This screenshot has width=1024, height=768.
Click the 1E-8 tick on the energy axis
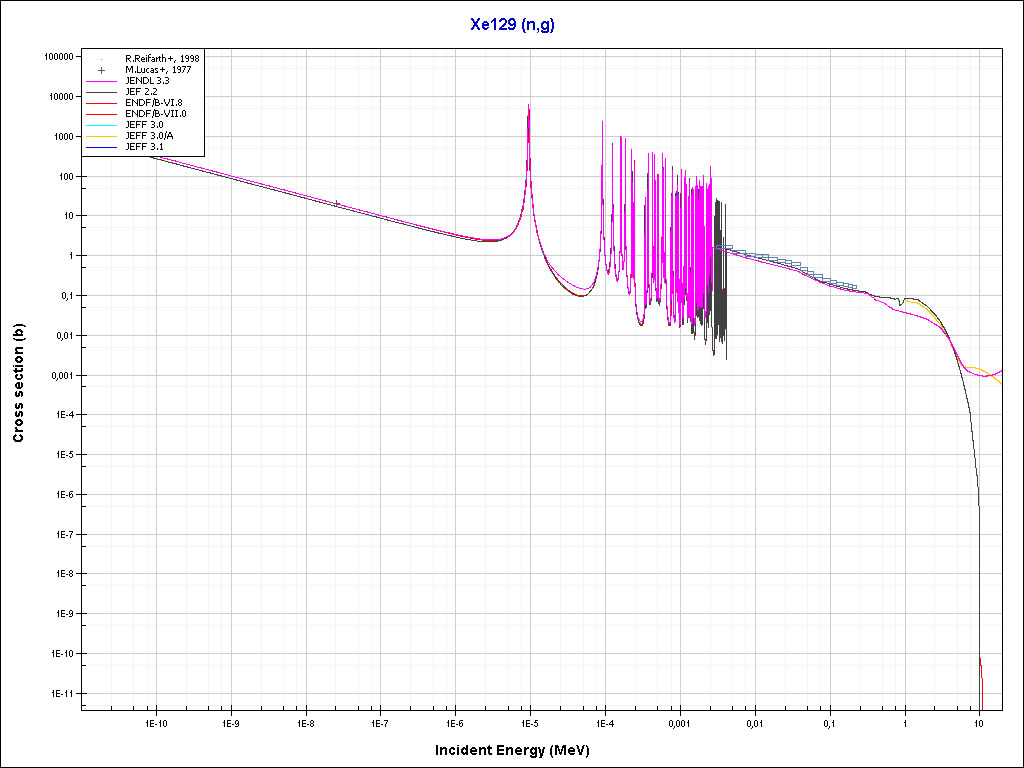click(305, 722)
